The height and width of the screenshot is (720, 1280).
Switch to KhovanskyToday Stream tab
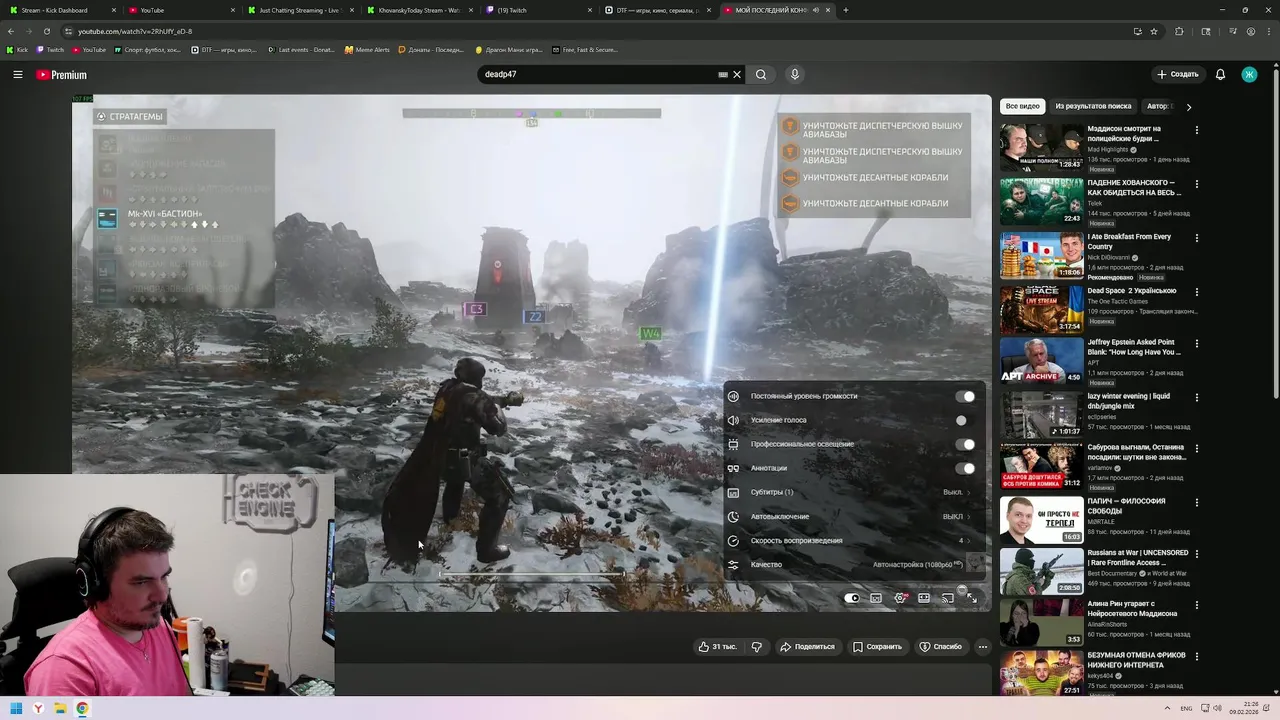[x=418, y=10]
